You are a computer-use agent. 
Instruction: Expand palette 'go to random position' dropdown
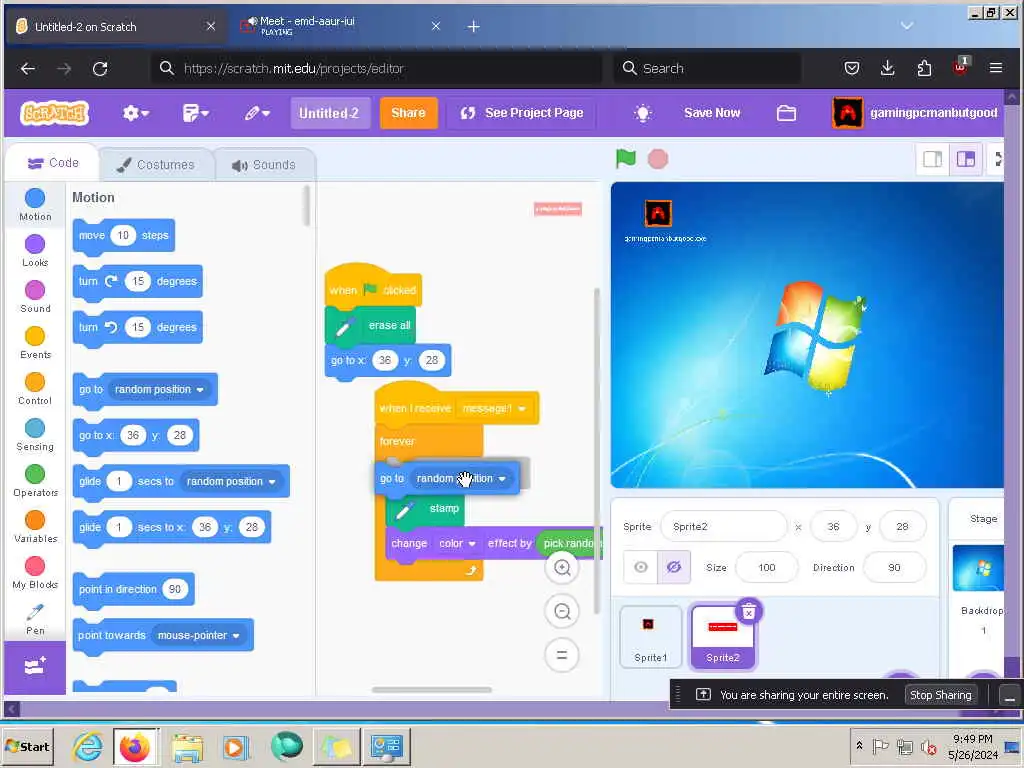(x=200, y=390)
